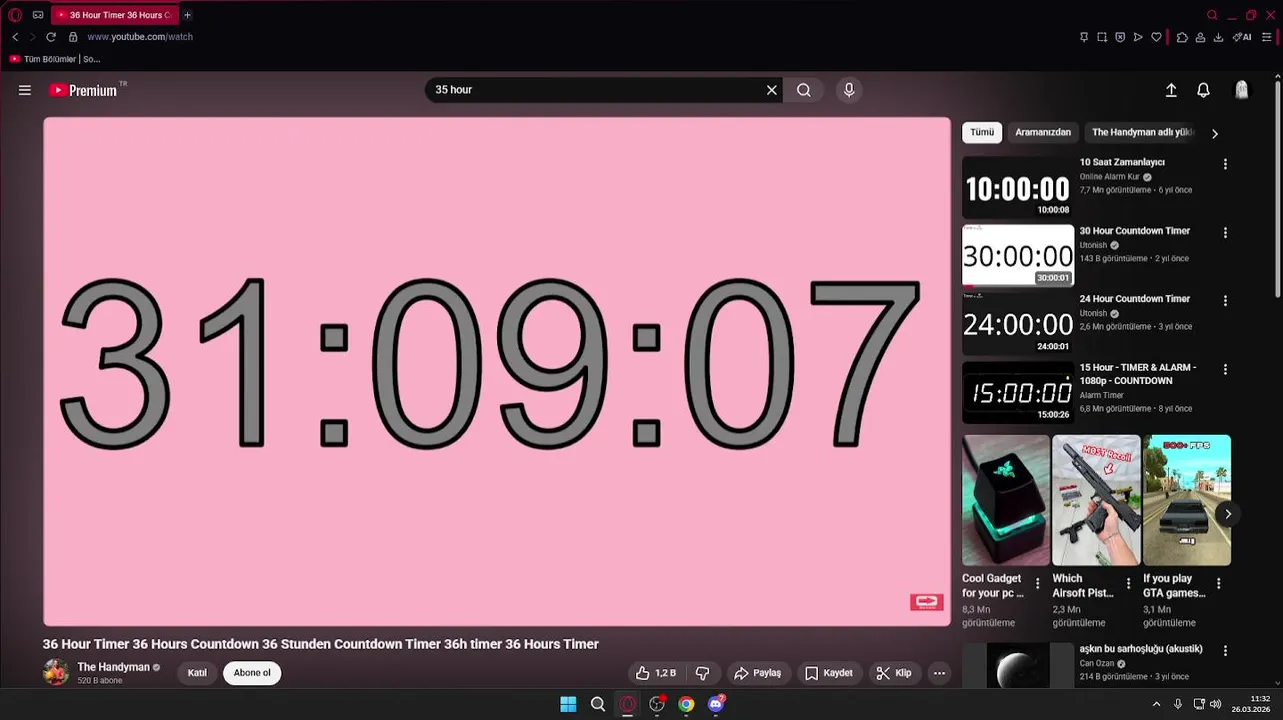Image resolution: width=1283 pixels, height=720 pixels.
Task: View site security lock info
Action: pos(73,37)
